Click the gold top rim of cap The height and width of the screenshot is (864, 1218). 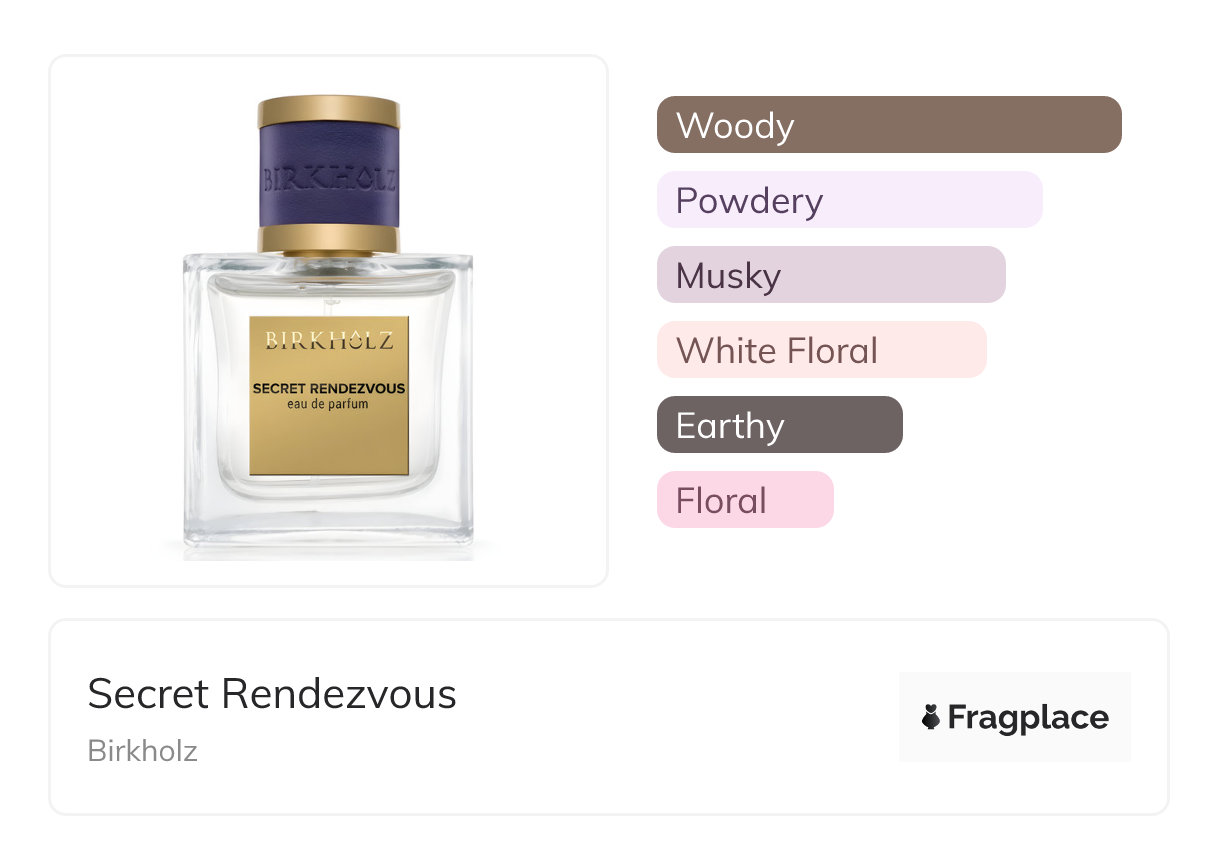coord(329,111)
